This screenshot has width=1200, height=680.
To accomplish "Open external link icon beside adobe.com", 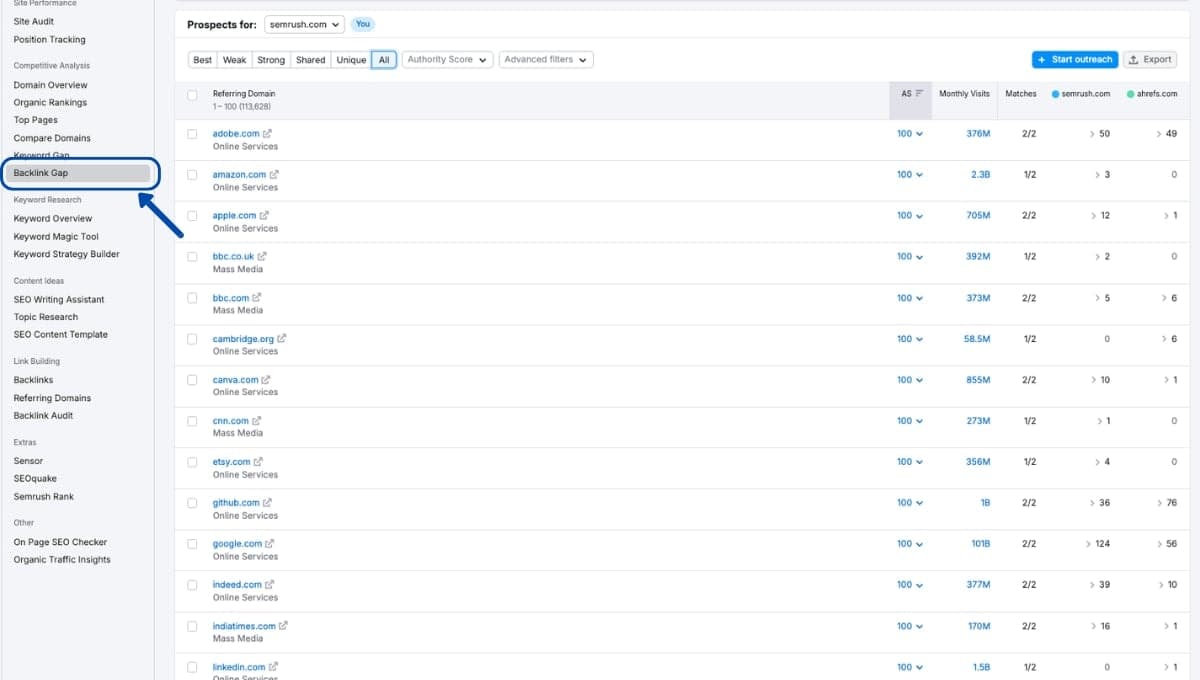I will pos(267,134).
